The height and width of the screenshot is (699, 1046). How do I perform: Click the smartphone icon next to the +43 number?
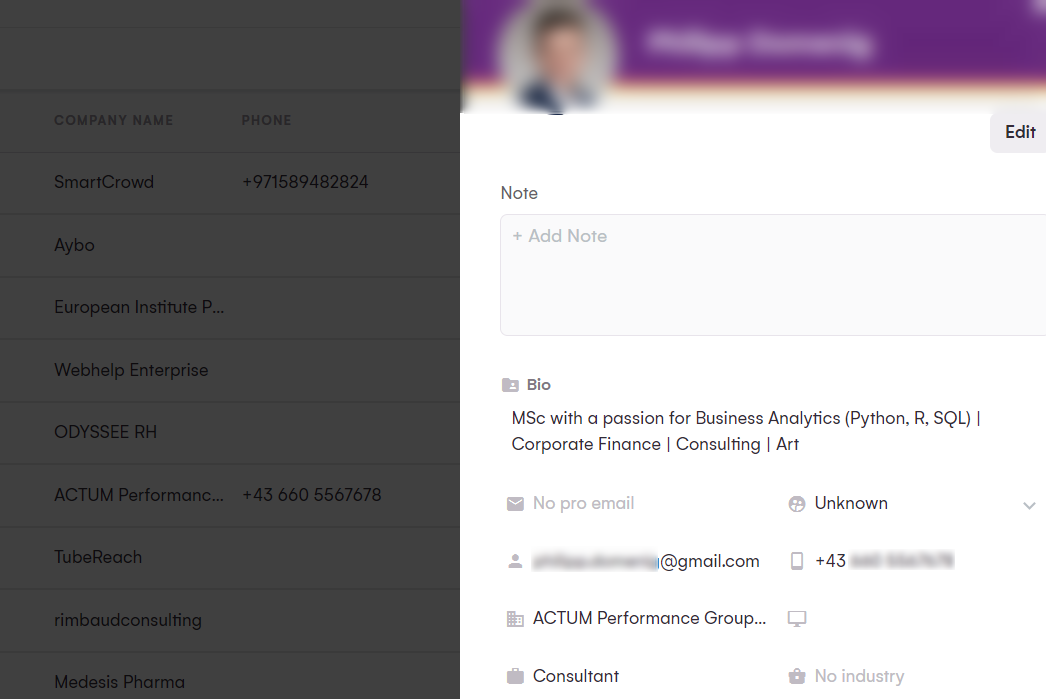coord(797,561)
